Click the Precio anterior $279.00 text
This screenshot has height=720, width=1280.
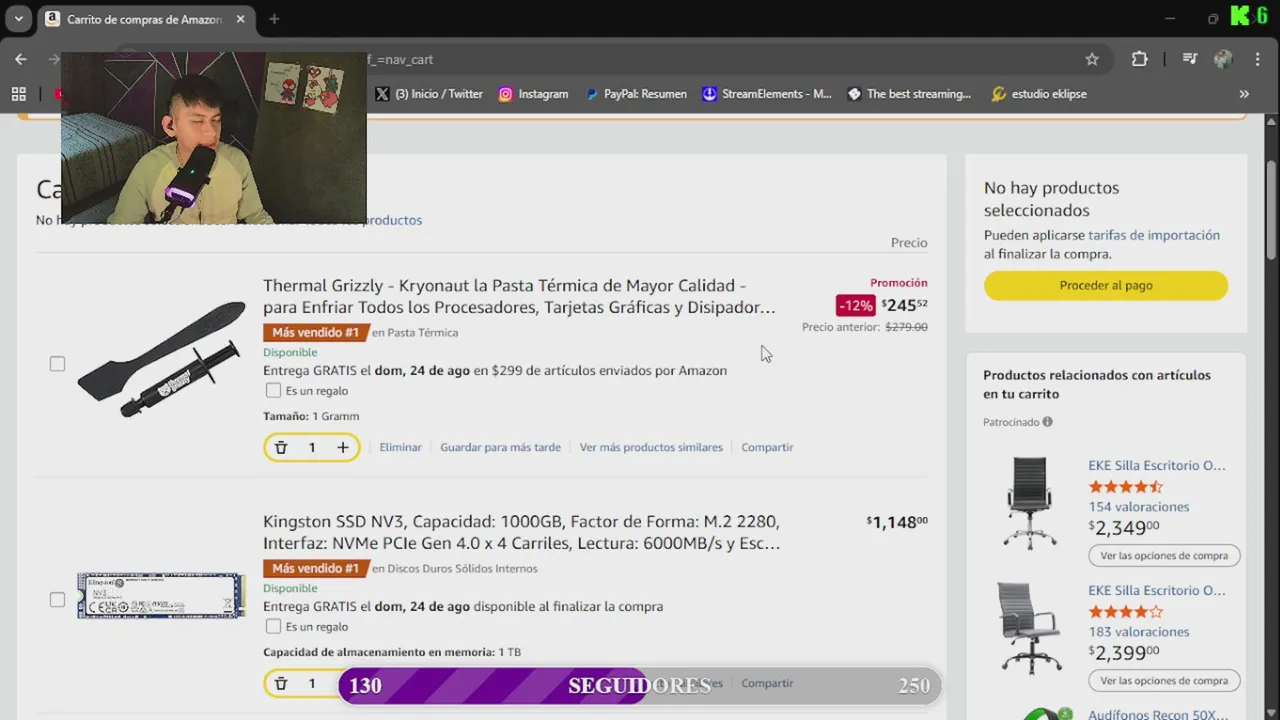(865, 327)
